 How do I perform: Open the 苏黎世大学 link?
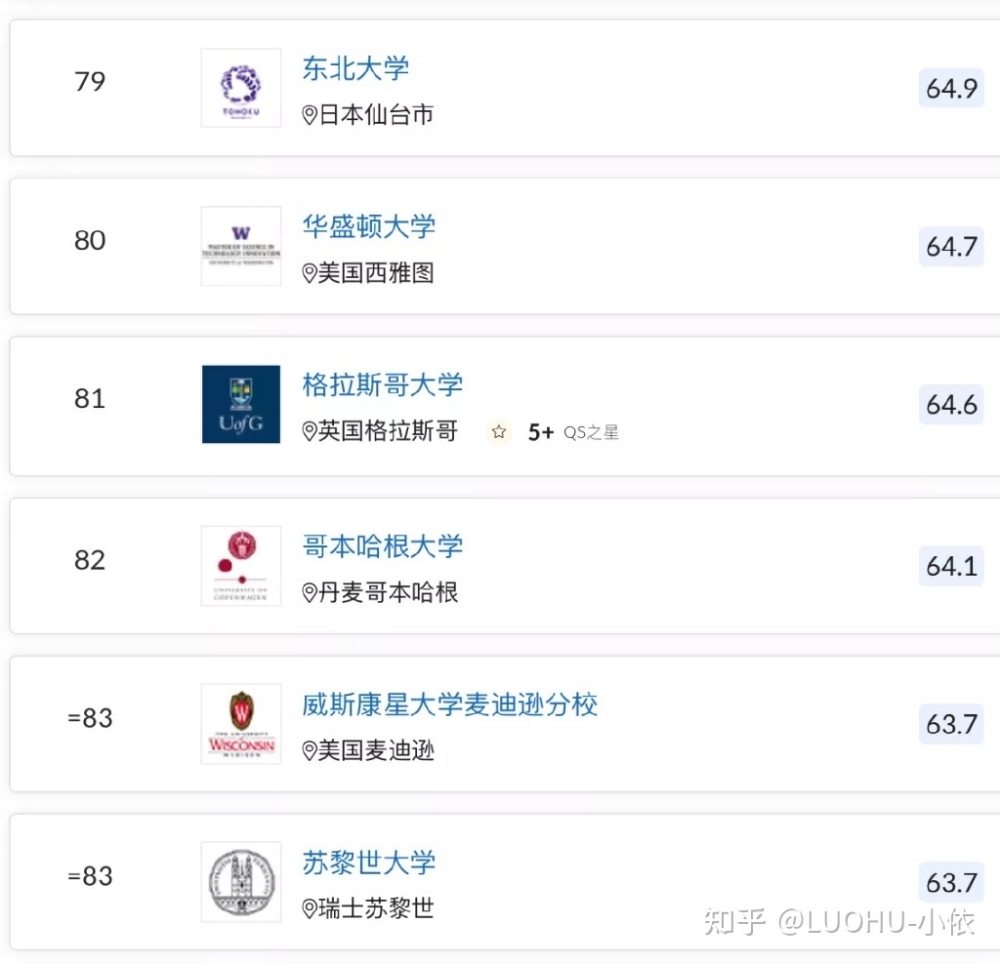369,862
